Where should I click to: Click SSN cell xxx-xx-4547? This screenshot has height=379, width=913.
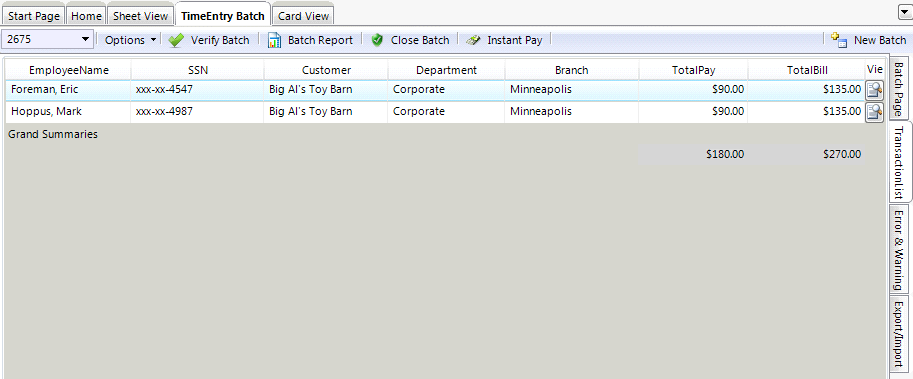(198, 90)
